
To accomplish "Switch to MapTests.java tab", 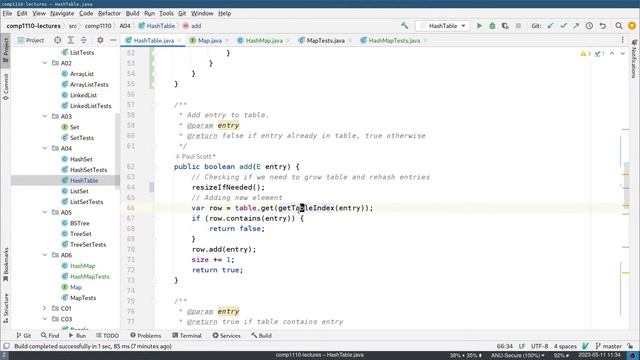I will pyautogui.click(x=325, y=40).
